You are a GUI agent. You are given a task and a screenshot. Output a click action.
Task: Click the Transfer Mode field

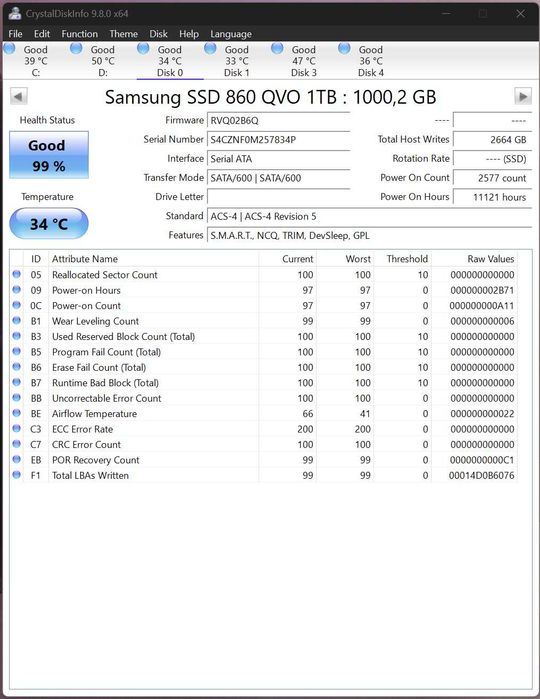pos(279,178)
